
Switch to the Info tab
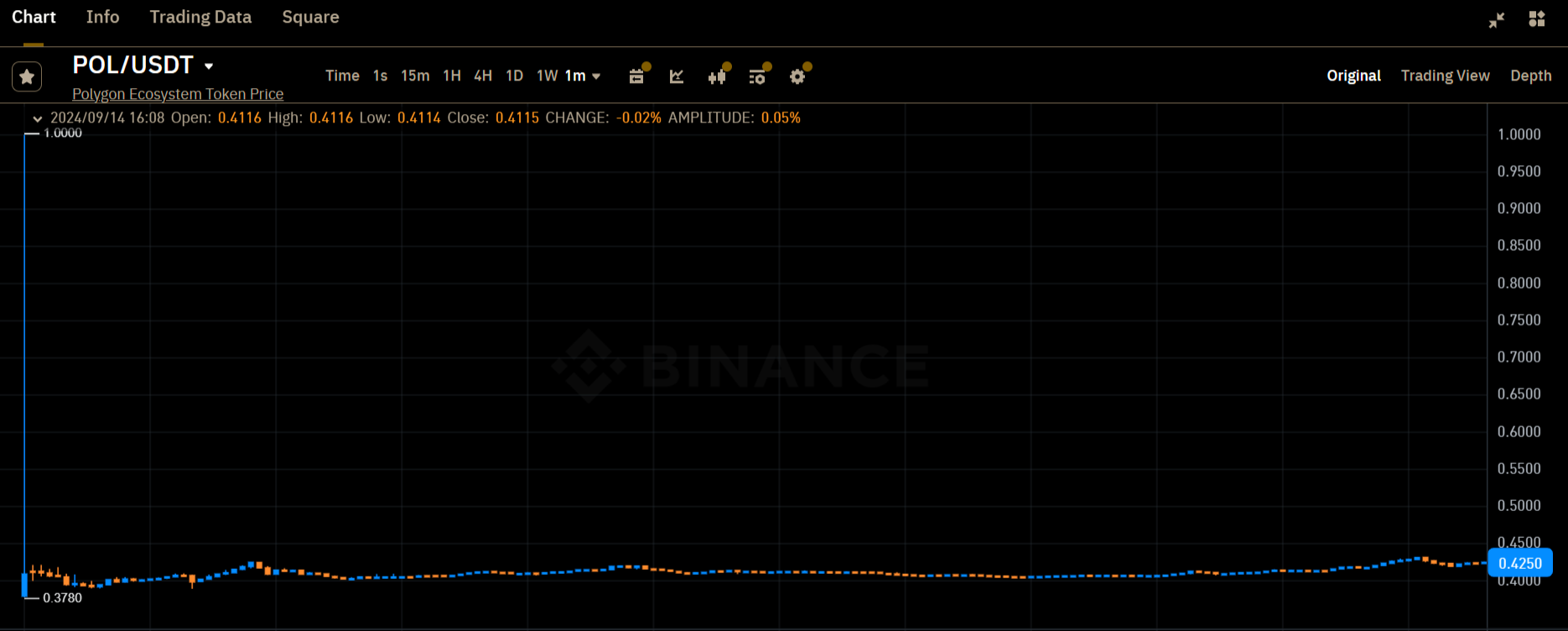pyautogui.click(x=102, y=17)
